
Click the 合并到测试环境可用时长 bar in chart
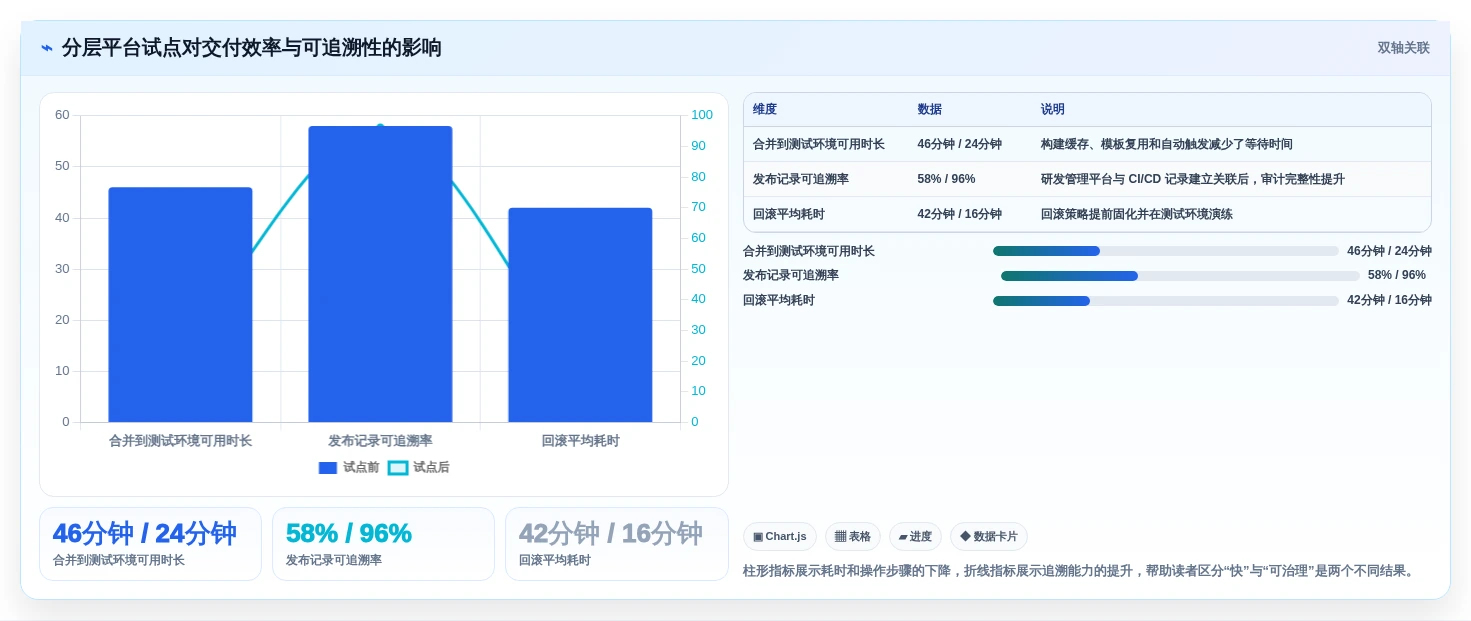click(x=180, y=304)
